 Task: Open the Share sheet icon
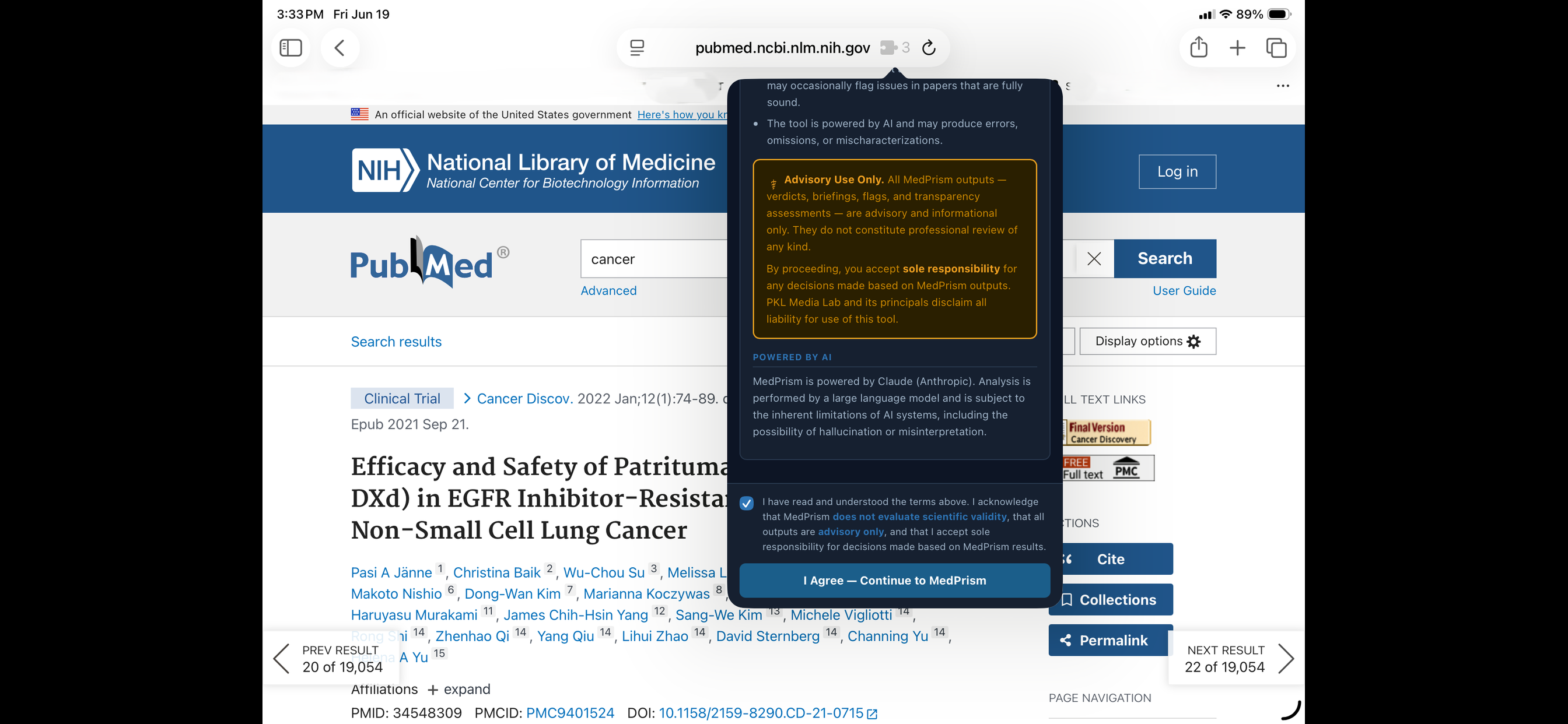pyautogui.click(x=1198, y=47)
